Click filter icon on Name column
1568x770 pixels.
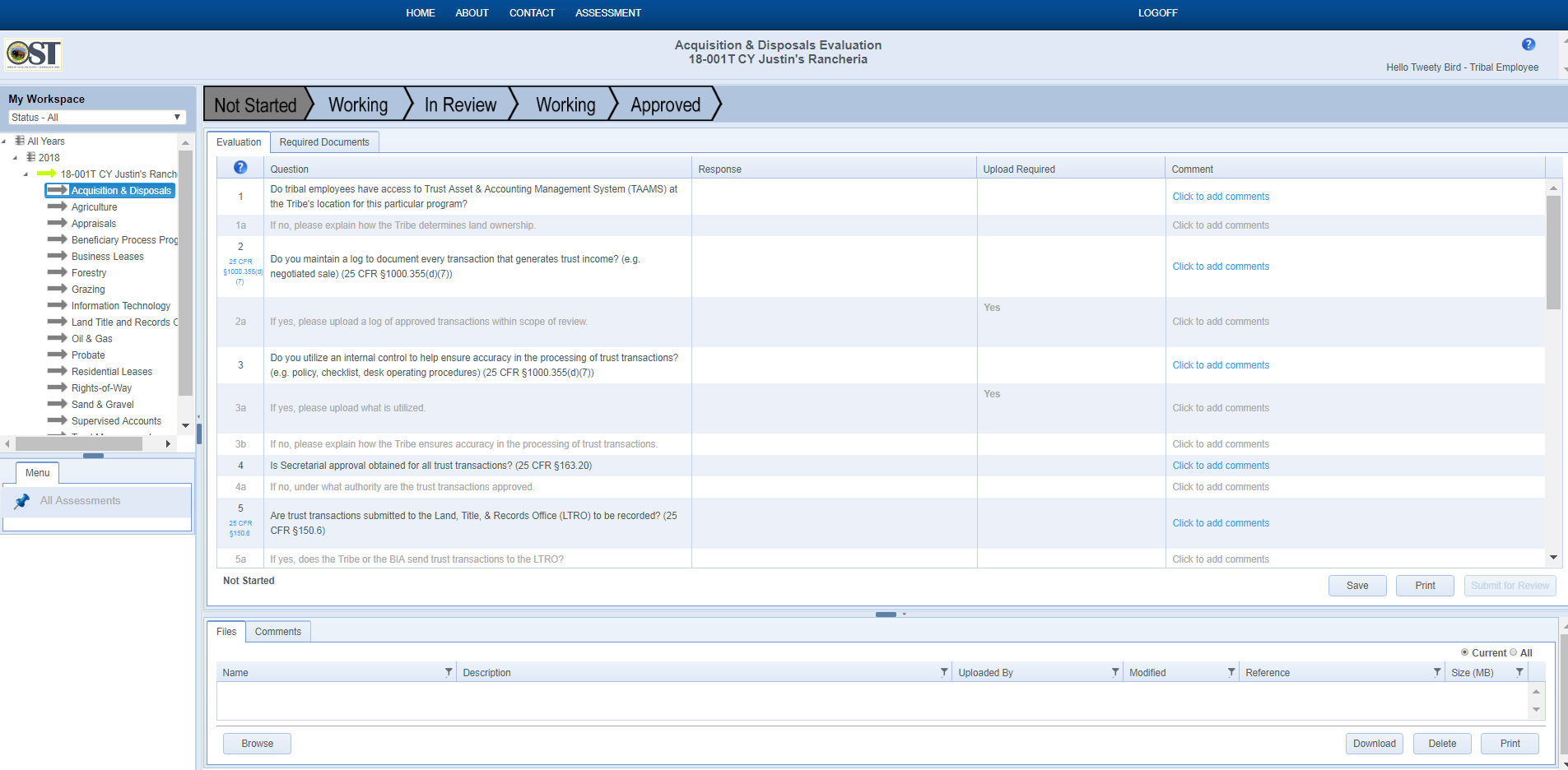coord(449,672)
